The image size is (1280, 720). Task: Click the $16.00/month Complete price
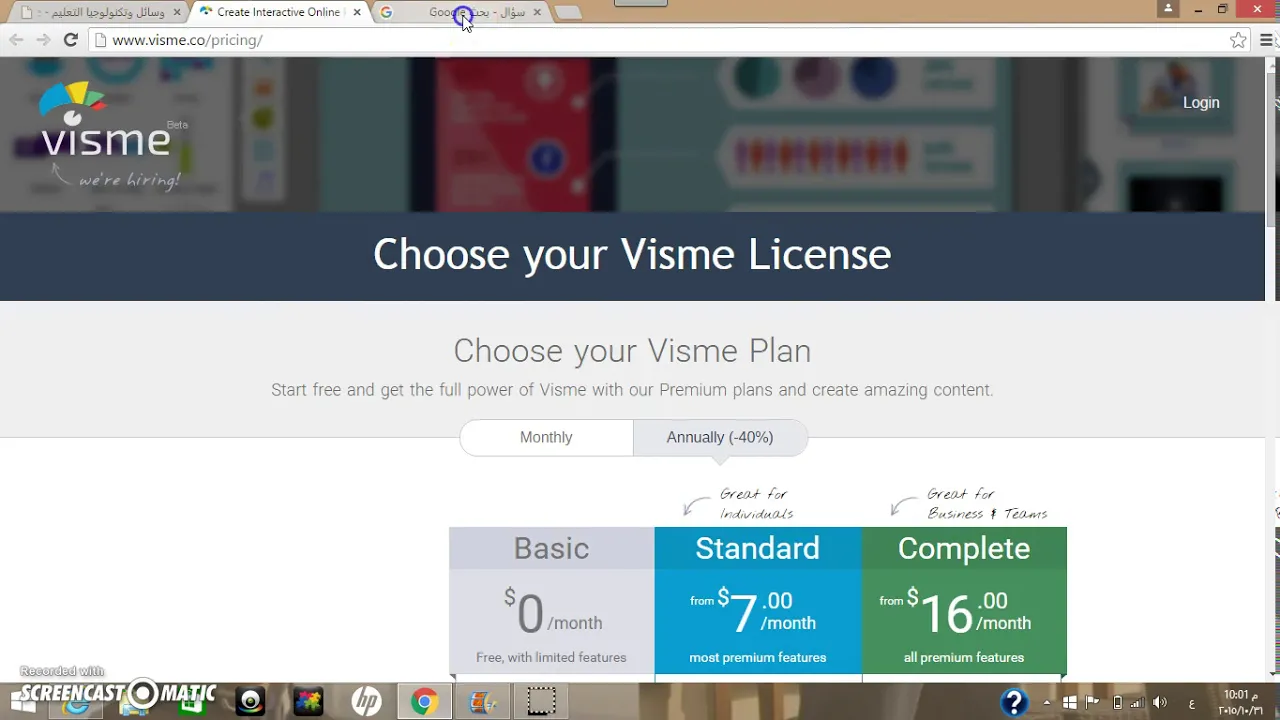click(x=955, y=613)
